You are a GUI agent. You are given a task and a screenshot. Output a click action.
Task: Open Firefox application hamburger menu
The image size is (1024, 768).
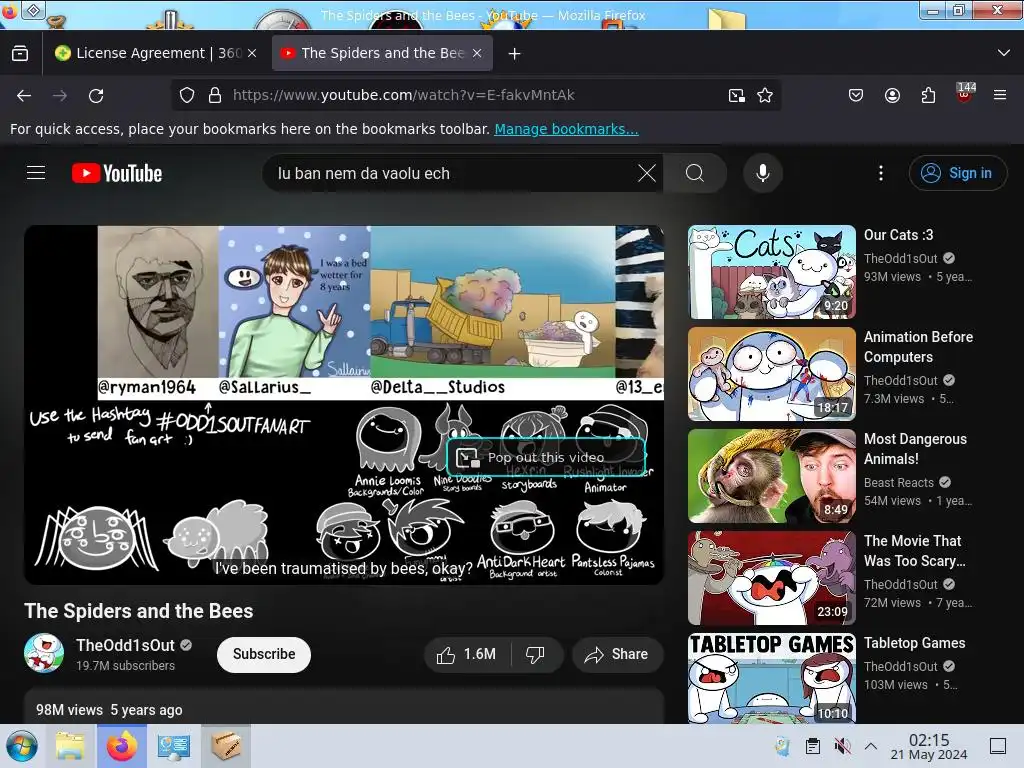1000,96
